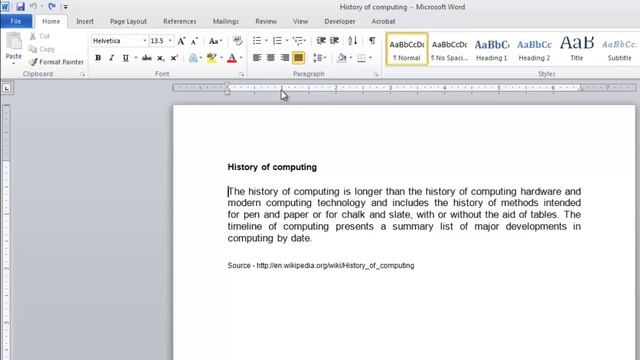Screen dimensions: 640x360
Task: Click the Paste button
Action: coord(13,48)
